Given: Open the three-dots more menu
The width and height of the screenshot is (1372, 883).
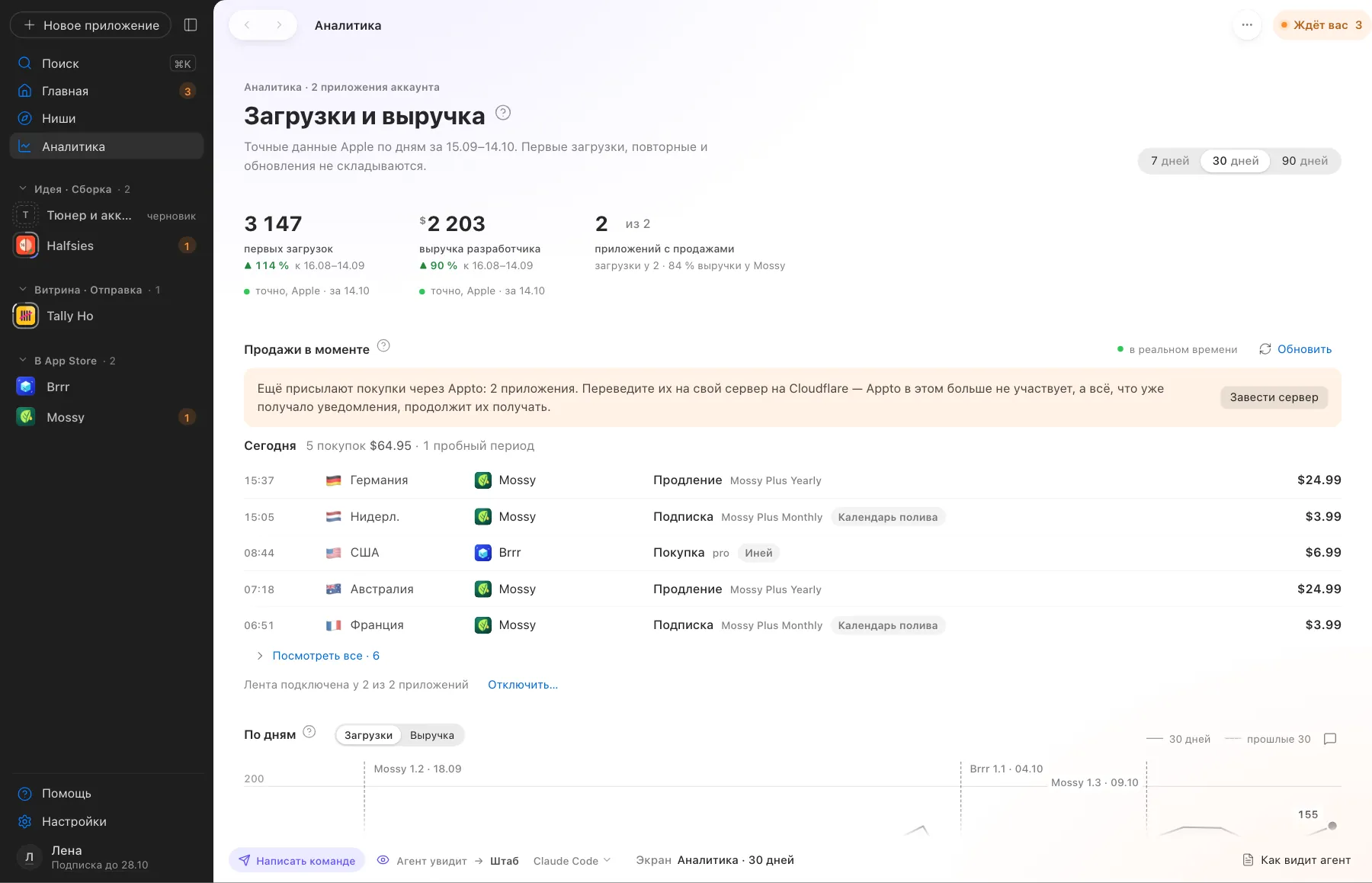Looking at the screenshot, I should pyautogui.click(x=1247, y=25).
